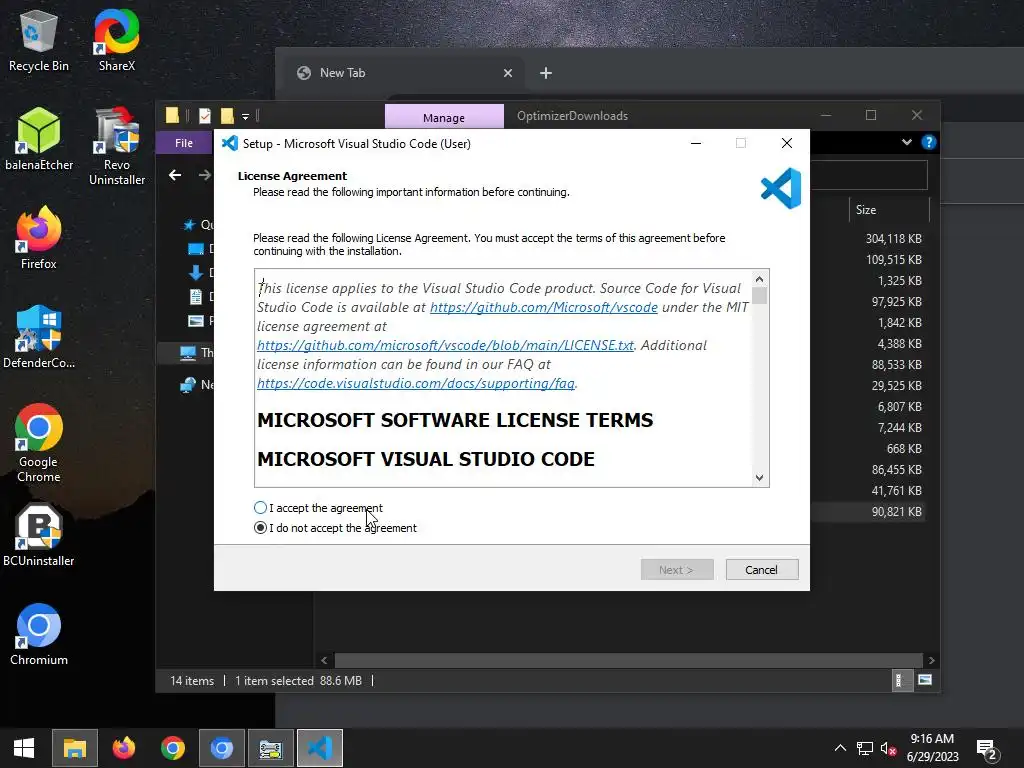Image resolution: width=1024 pixels, height=768 pixels.
Task: Open DefenderControl desktop shortcut
Action: pos(39,338)
